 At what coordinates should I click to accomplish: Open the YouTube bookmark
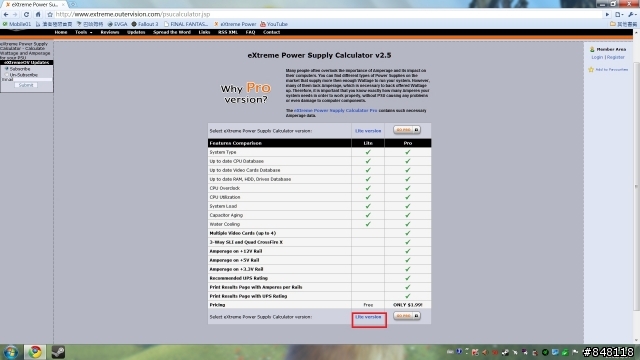click(274, 24)
